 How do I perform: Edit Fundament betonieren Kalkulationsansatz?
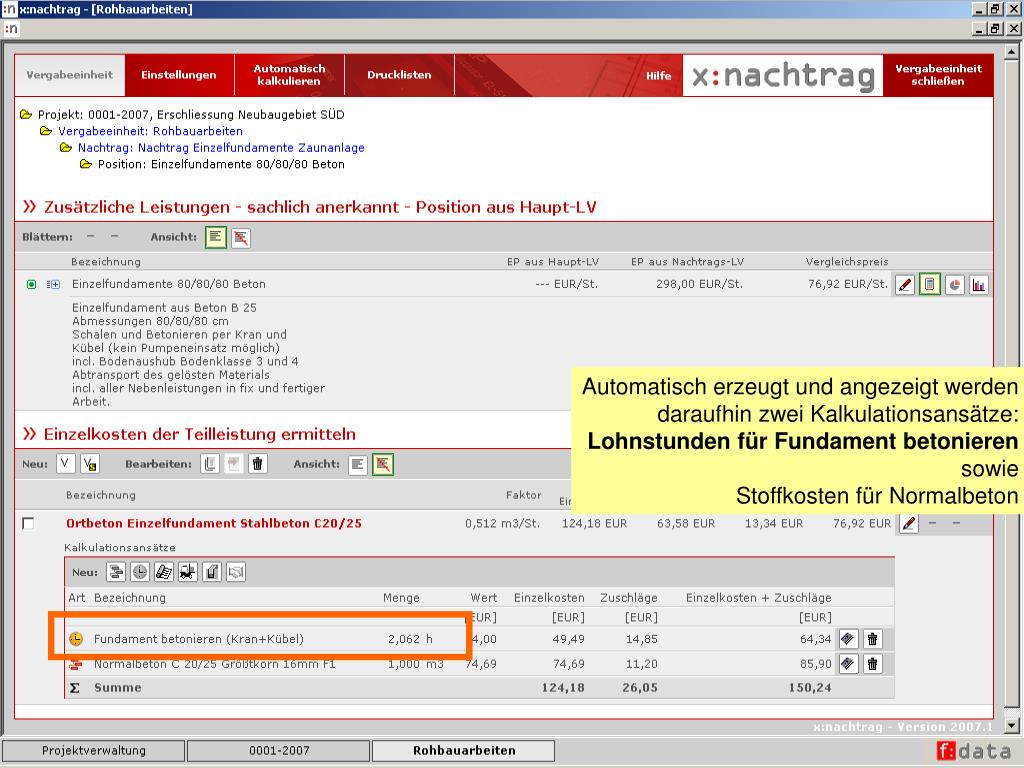848,639
